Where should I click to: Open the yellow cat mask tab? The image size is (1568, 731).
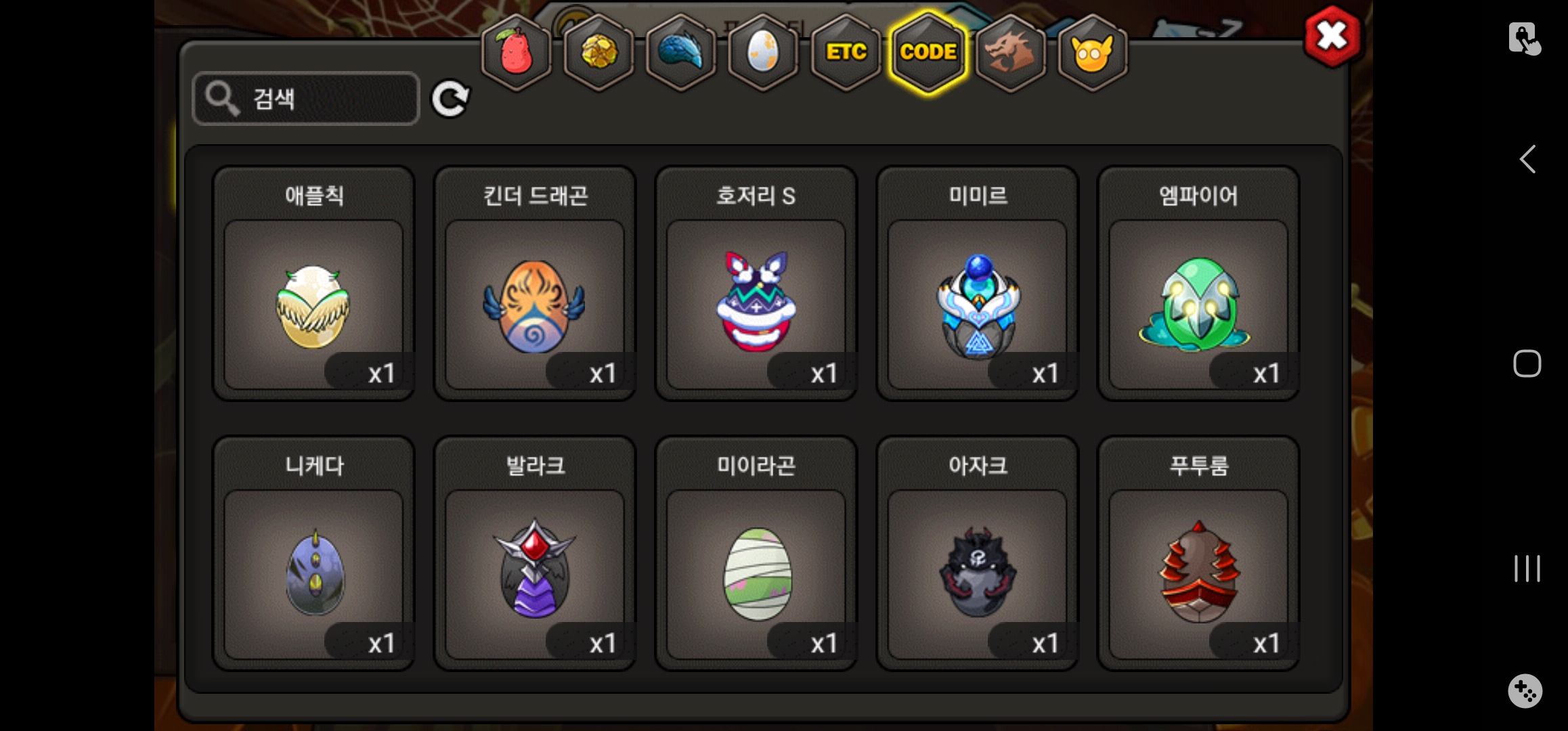[x=1092, y=52]
